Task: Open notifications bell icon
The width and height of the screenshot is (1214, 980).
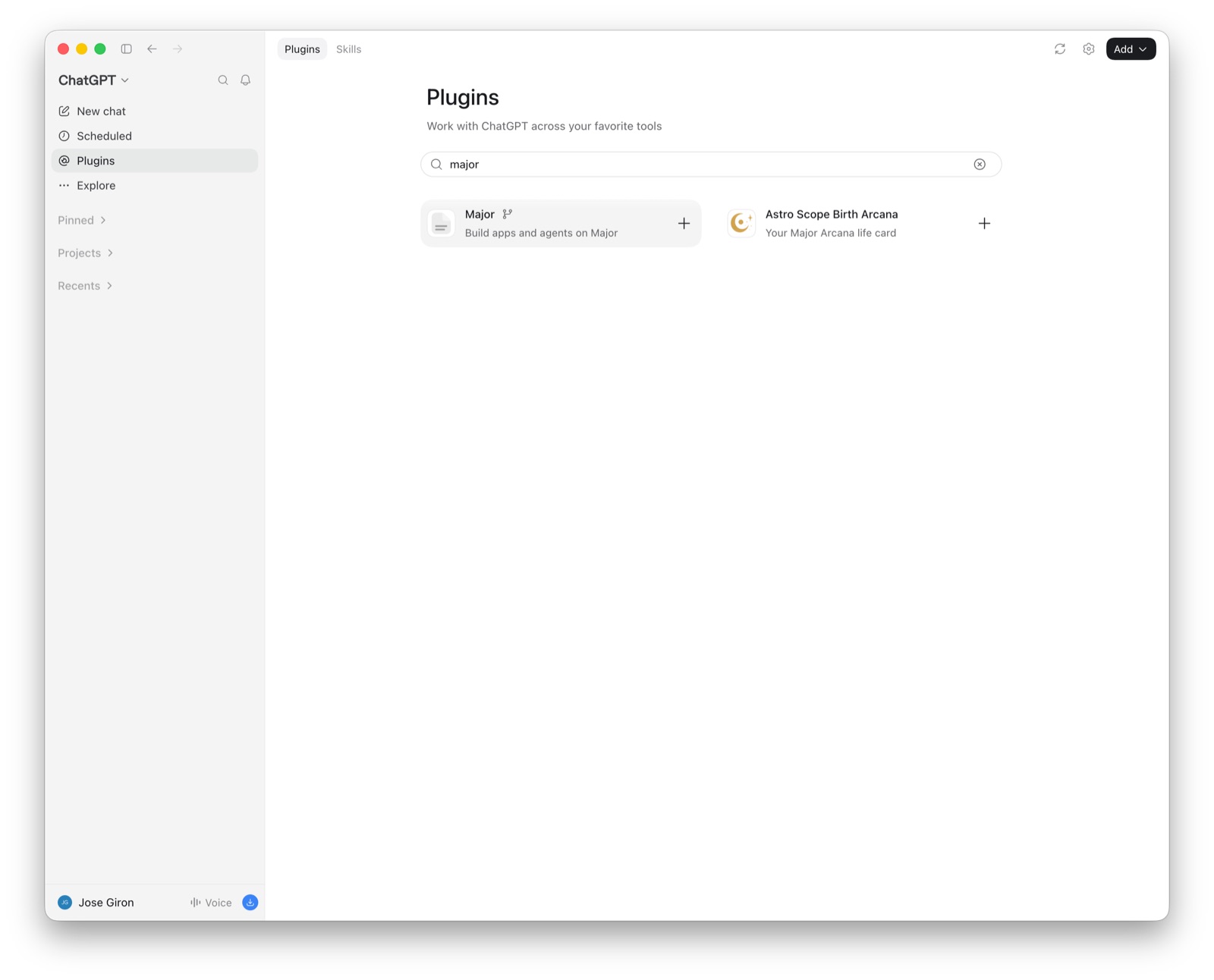Action: (x=245, y=80)
